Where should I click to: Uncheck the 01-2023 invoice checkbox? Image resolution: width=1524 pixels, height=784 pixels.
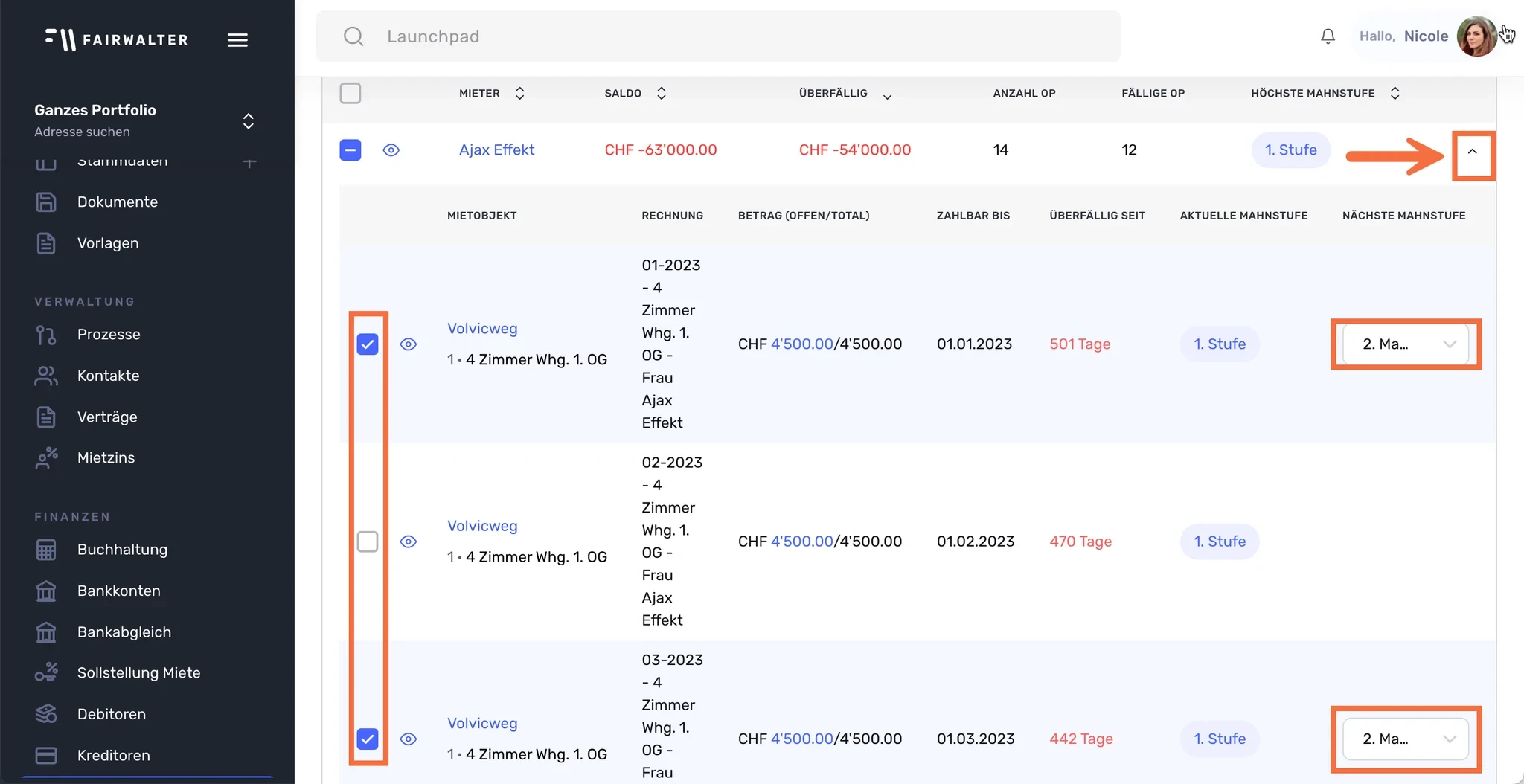(x=368, y=344)
